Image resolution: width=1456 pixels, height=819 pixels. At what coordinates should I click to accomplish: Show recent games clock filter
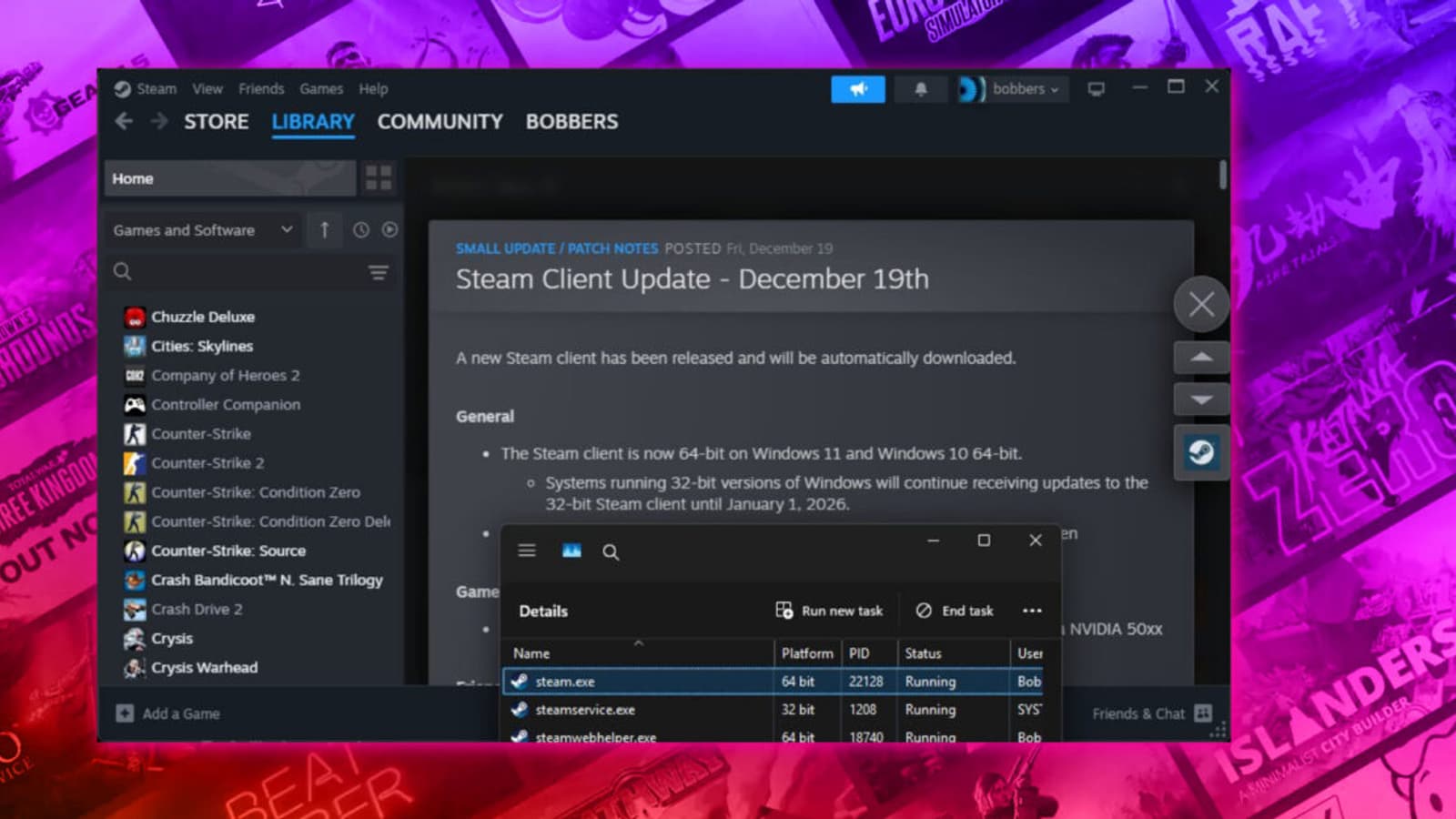coord(361,230)
